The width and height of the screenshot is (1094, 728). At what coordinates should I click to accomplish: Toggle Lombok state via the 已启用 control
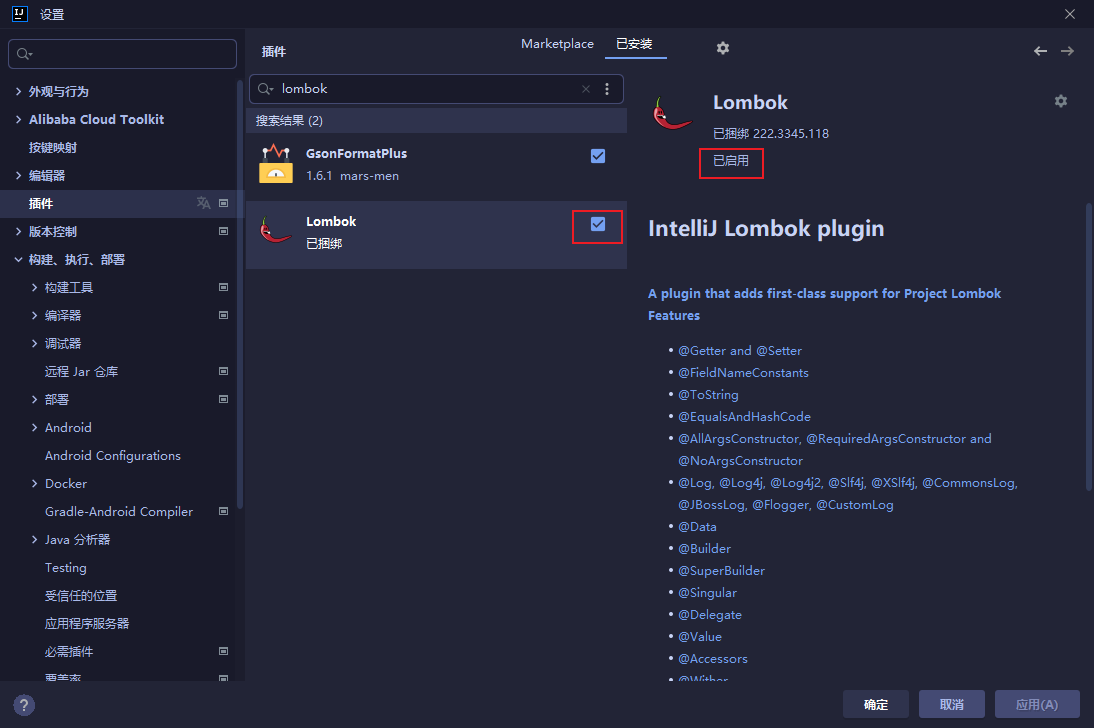731,163
